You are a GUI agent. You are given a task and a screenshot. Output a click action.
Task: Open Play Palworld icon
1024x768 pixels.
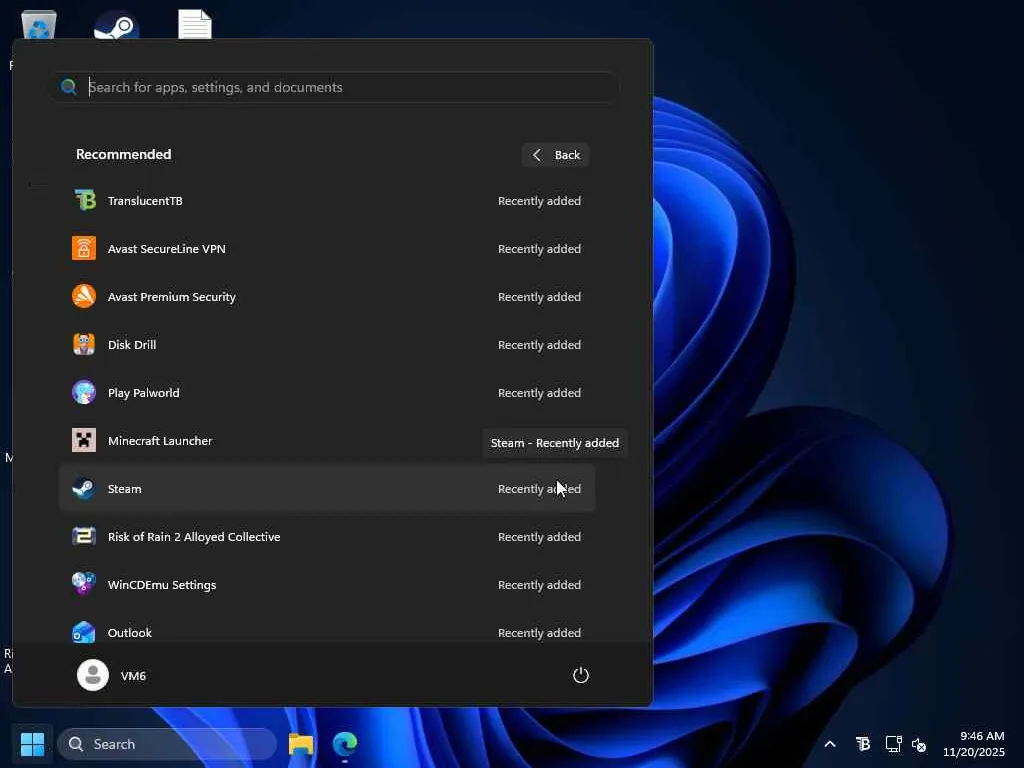[84, 392]
